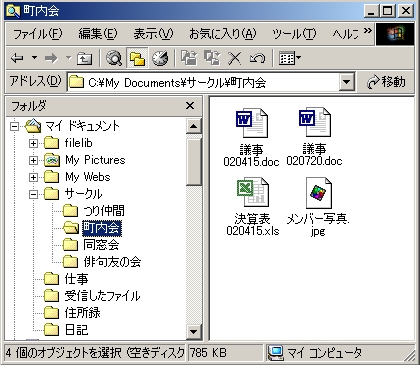Click the Forward arrow toolbar button
420x365 pixels.
tap(51, 59)
